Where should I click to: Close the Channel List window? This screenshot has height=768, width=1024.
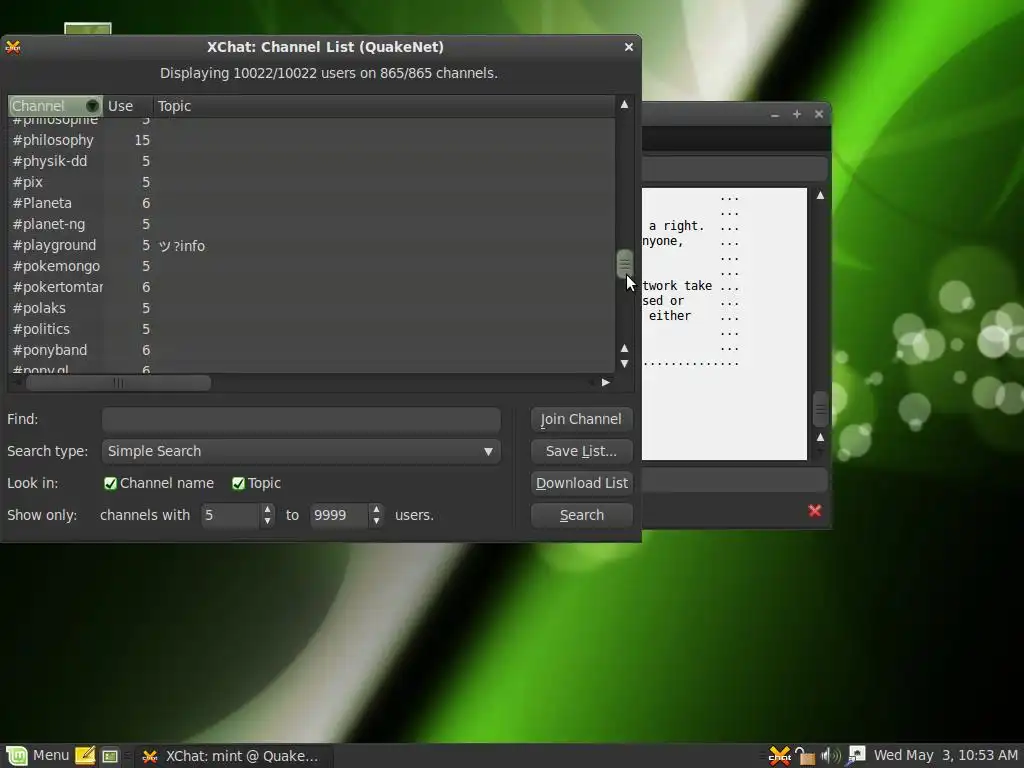coord(628,47)
